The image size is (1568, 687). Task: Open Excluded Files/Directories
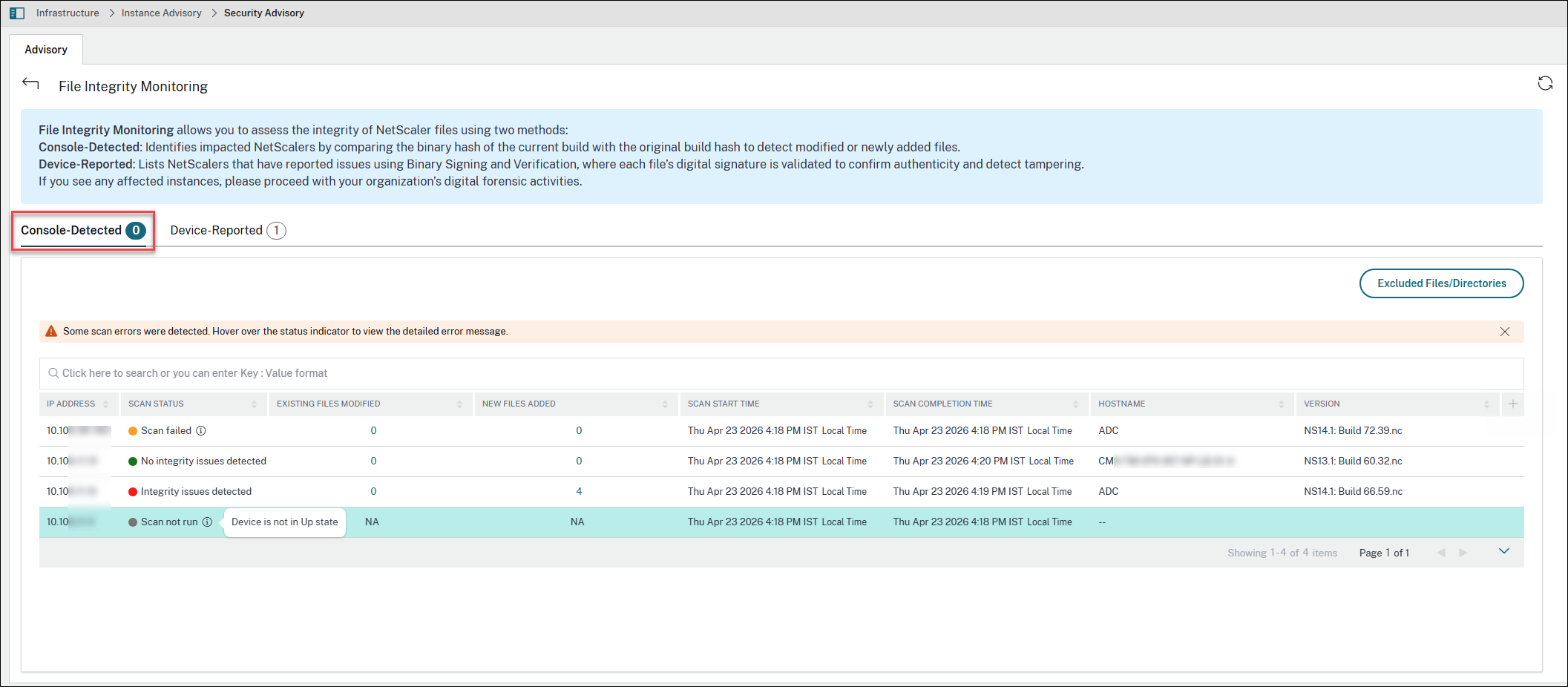1441,283
